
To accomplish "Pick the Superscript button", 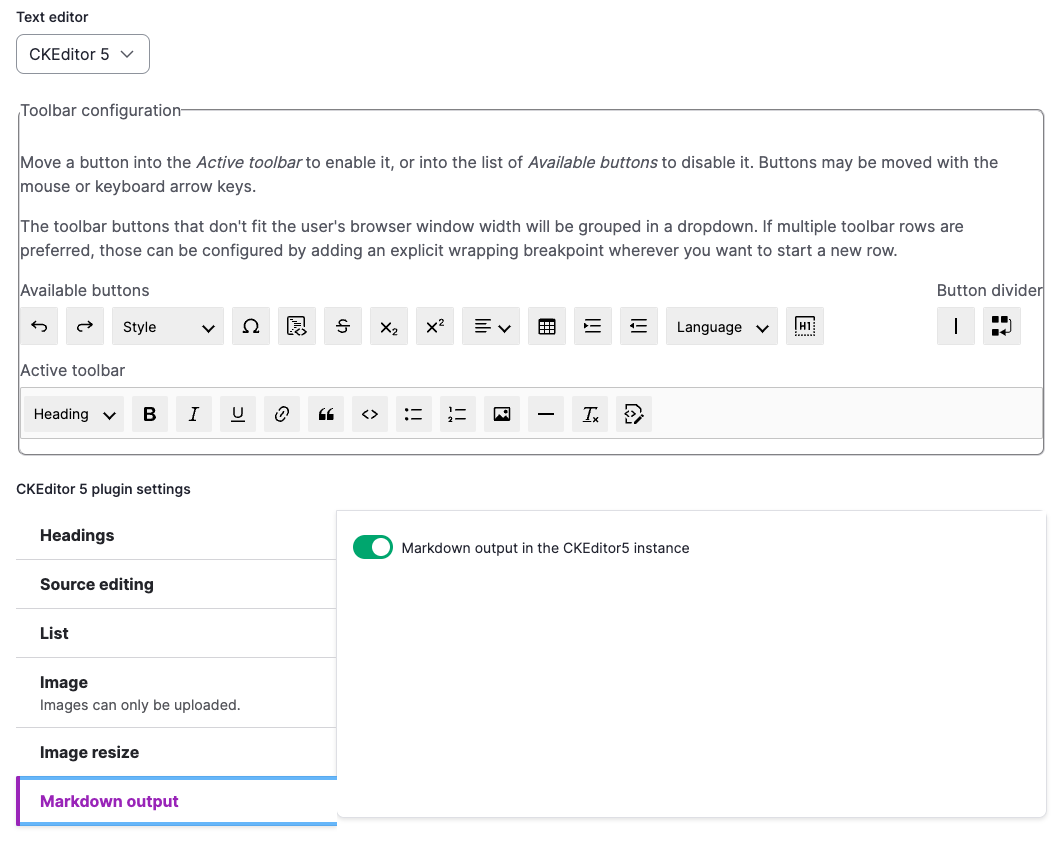I will tap(435, 326).
